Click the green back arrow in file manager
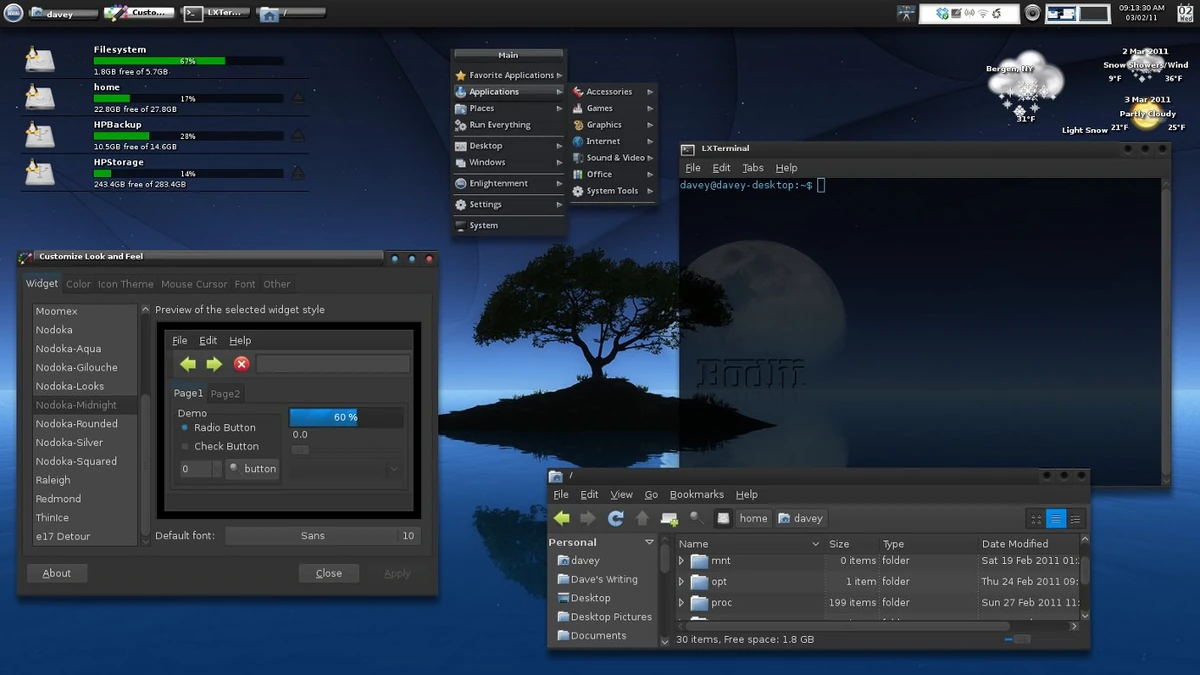The image size is (1200, 675). pyautogui.click(x=562, y=518)
